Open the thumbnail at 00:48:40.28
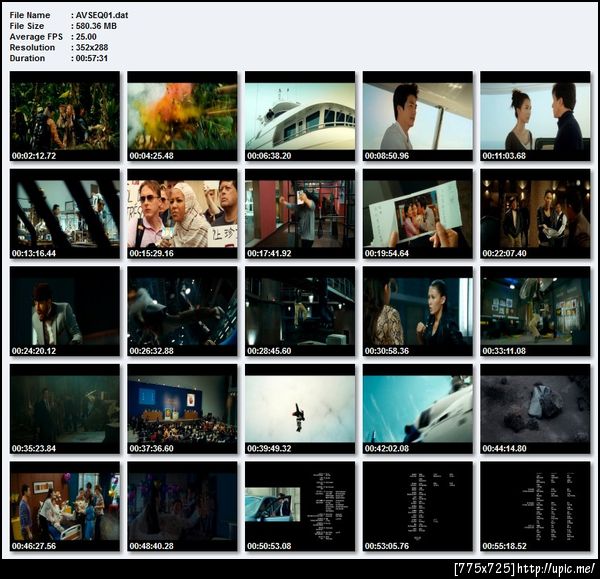 pos(182,506)
